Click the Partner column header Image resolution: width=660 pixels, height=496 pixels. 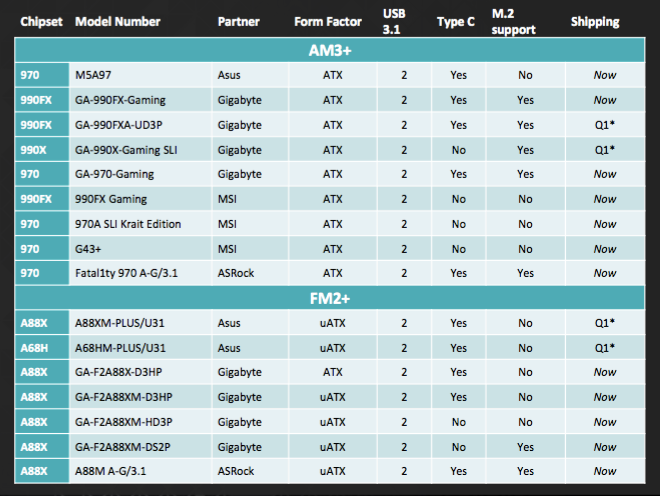tap(238, 22)
